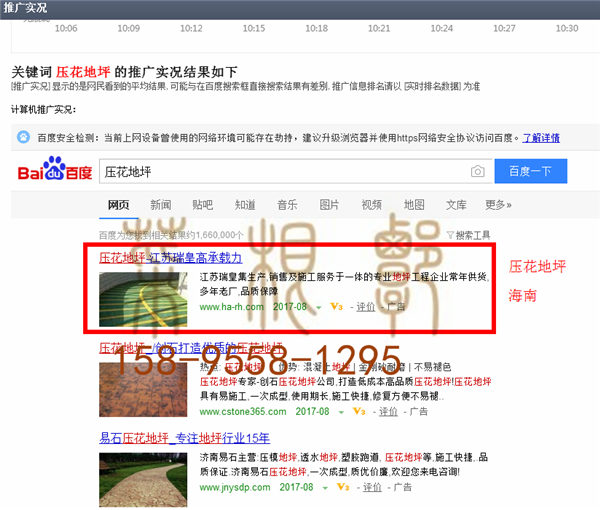Click V3 badge on www.cstone365.com result
Viewport: 600px width, 510px height.
(359, 411)
